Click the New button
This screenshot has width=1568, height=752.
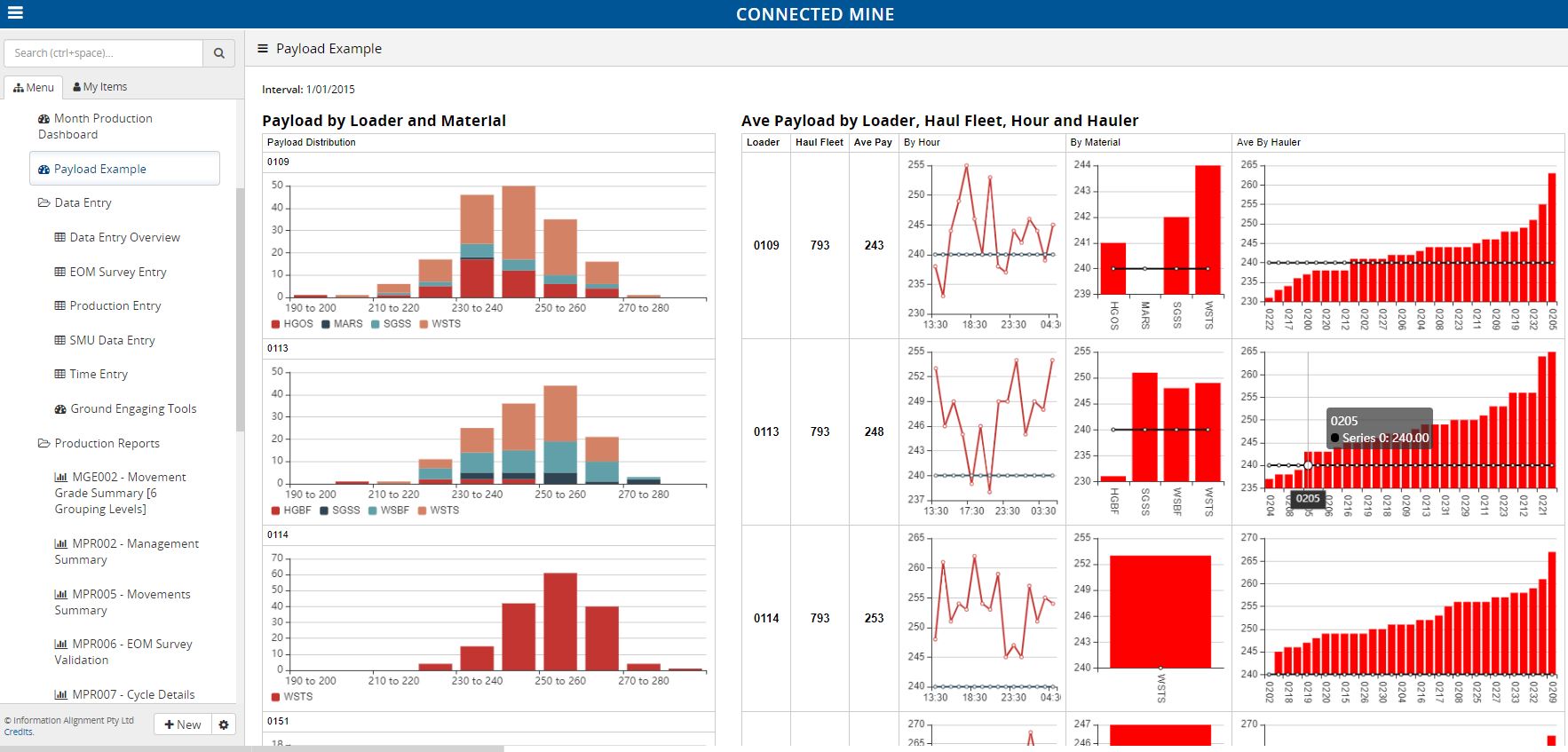pyautogui.click(x=183, y=724)
